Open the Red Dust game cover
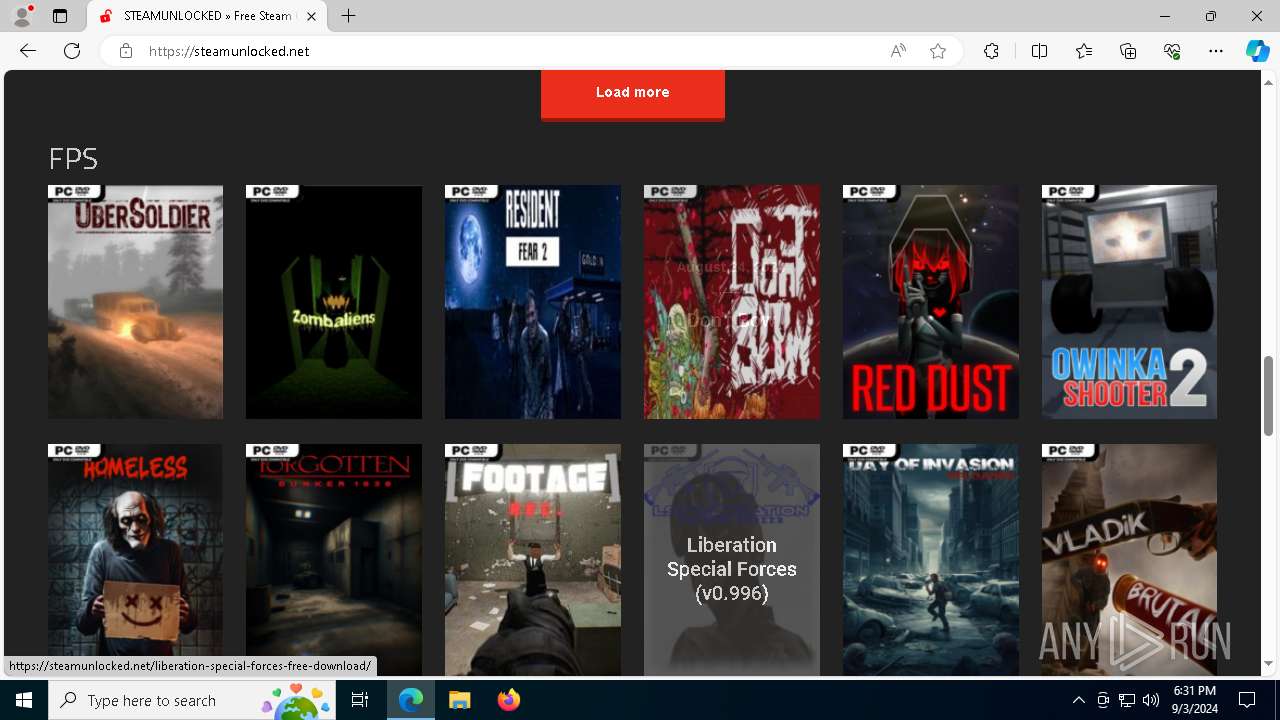The image size is (1280, 720). point(930,302)
